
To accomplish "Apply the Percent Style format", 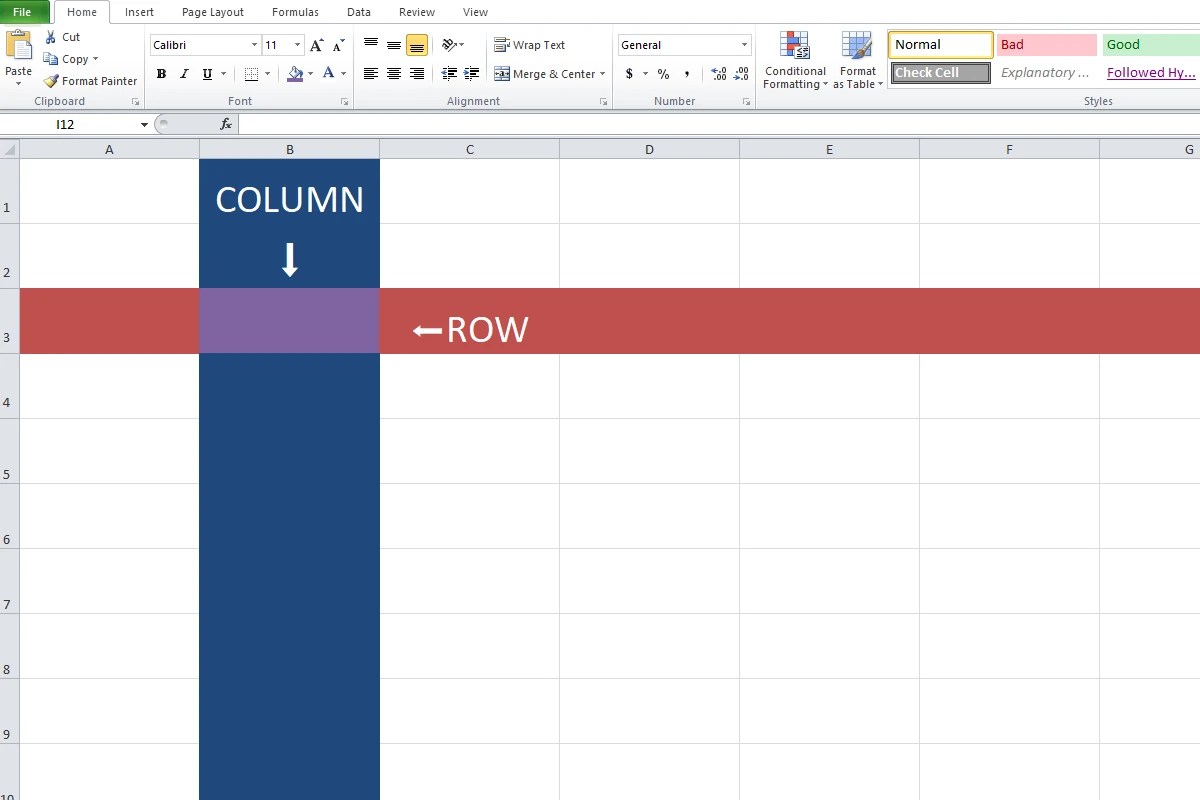I will tap(663, 74).
